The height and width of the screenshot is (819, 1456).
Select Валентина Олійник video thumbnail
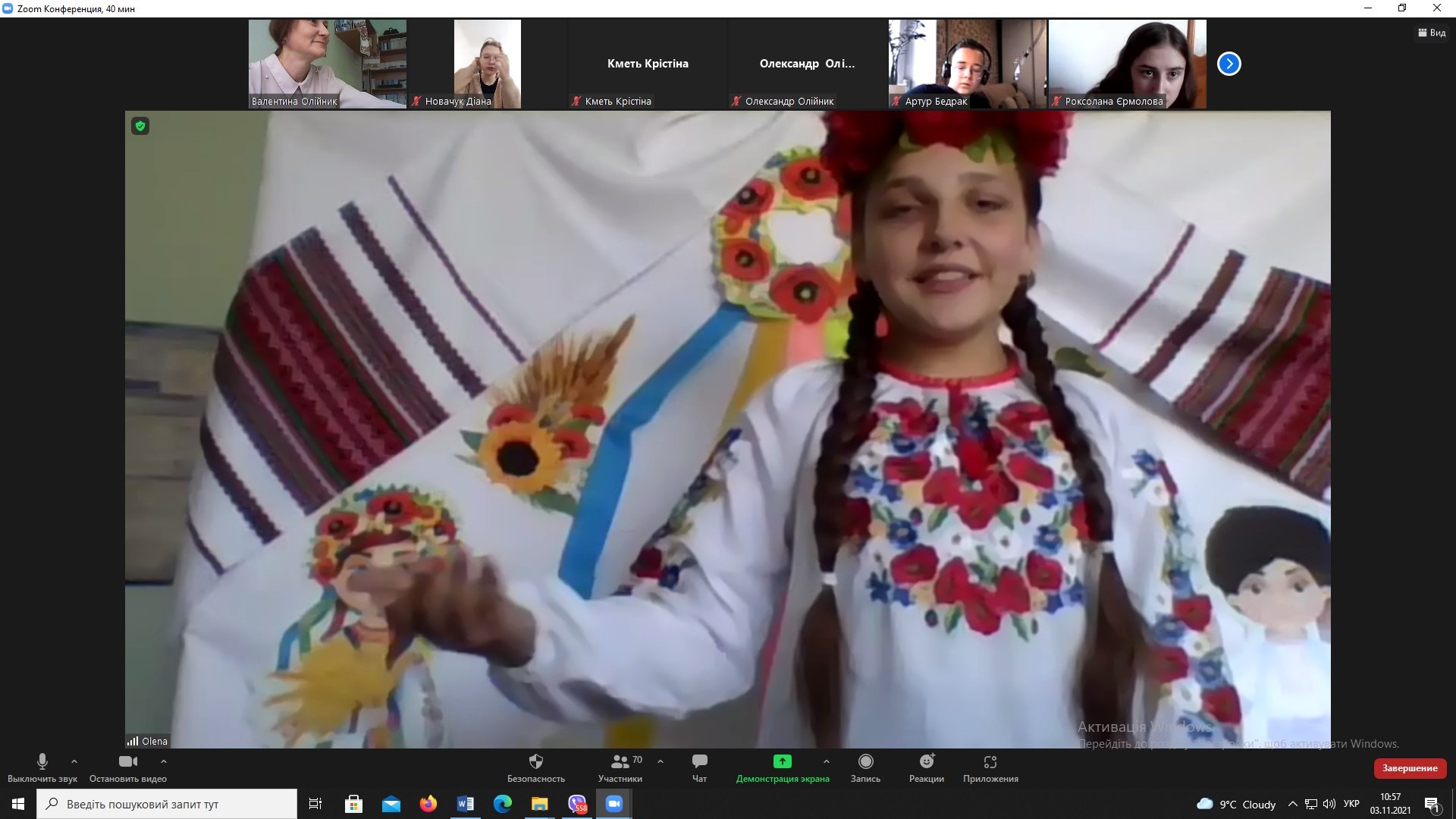(328, 64)
